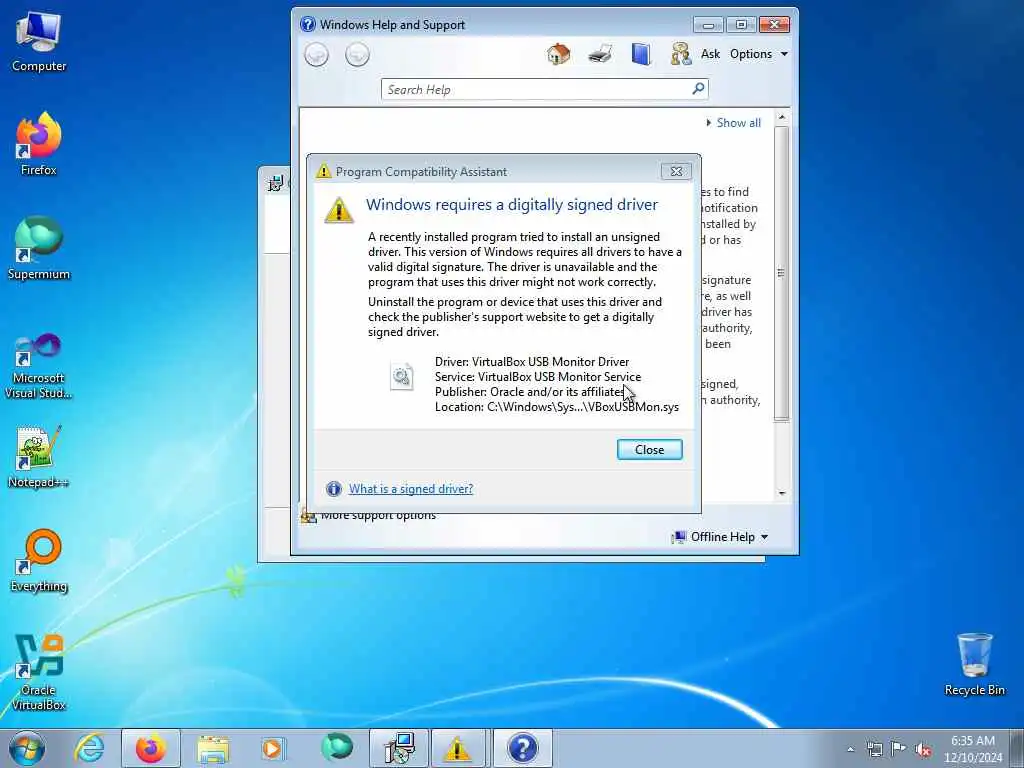The width and height of the screenshot is (1024, 768).
Task: Click the Action Center flag icon
Action: [899, 749]
